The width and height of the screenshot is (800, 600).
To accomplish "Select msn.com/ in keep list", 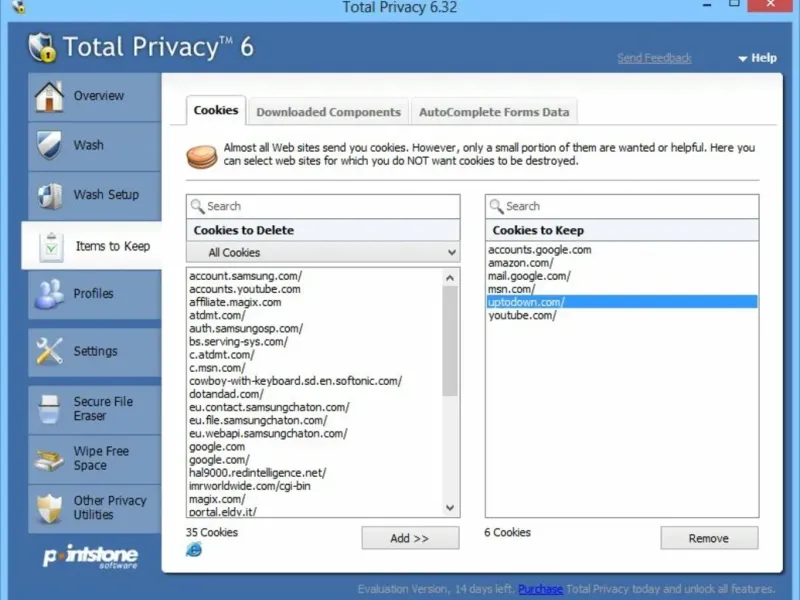I will [512, 289].
